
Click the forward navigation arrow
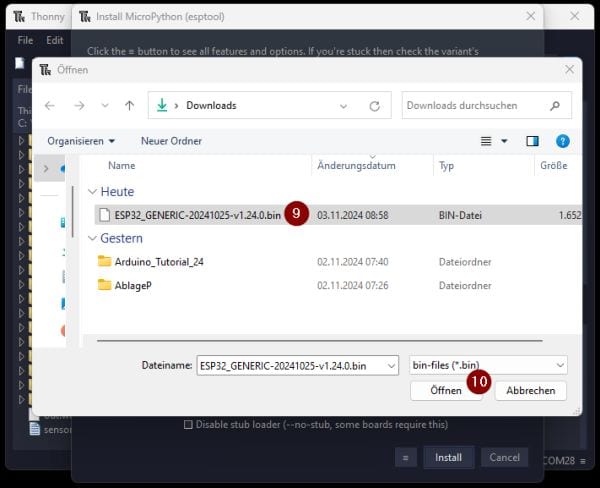(x=77, y=105)
